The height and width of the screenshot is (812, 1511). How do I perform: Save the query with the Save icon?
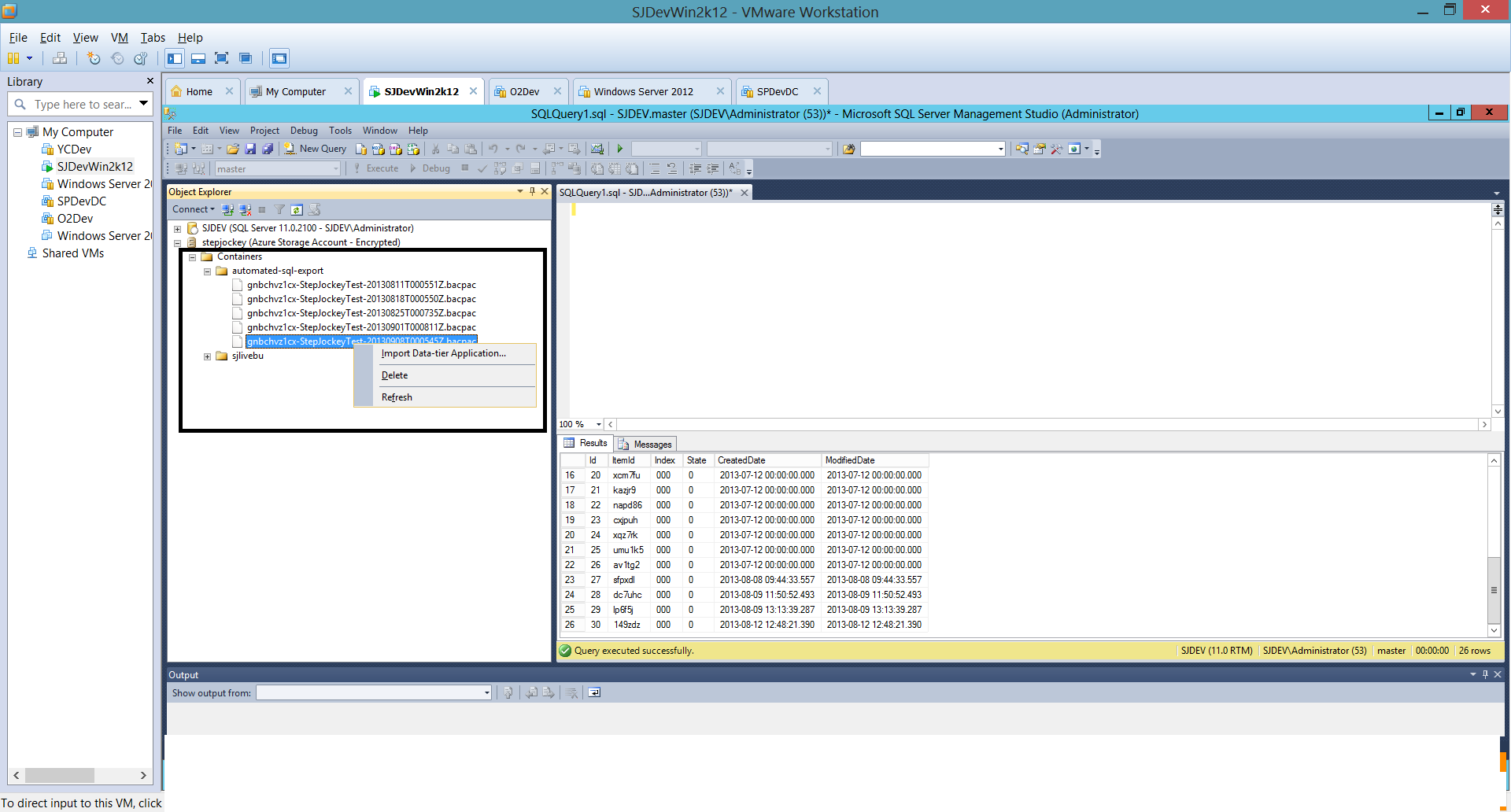pyautogui.click(x=250, y=149)
